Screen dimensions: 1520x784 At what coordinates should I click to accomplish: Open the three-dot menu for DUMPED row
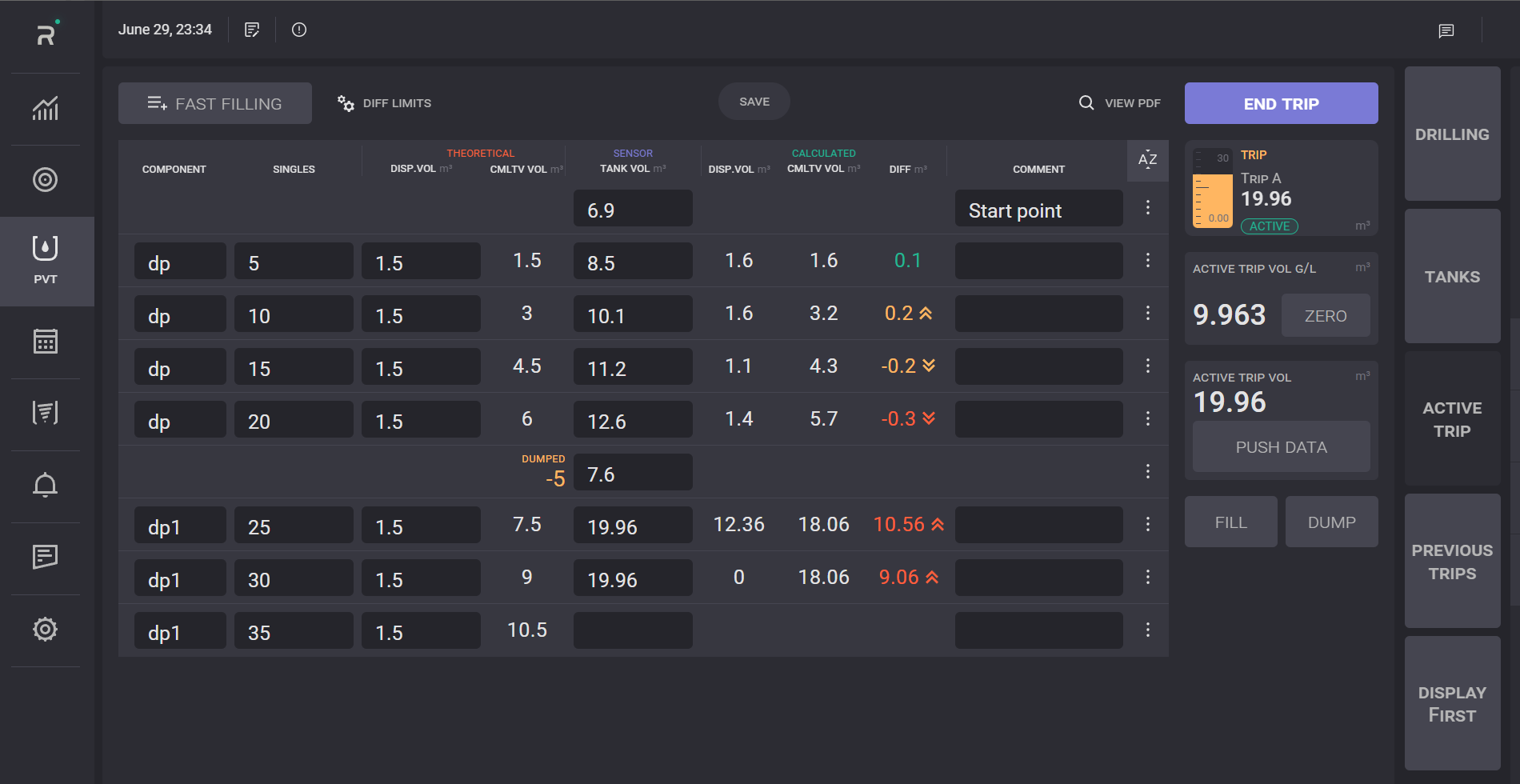(x=1147, y=472)
